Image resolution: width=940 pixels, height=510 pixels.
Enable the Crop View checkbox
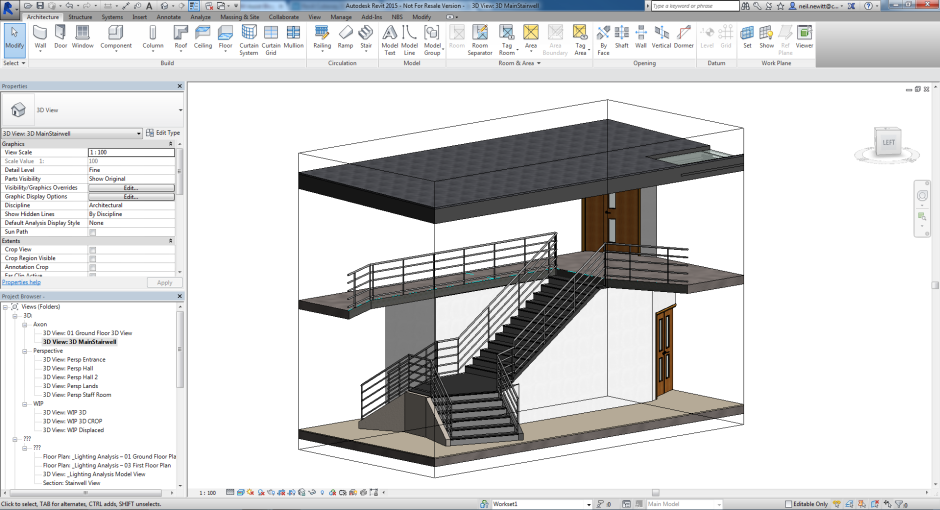click(x=93, y=250)
